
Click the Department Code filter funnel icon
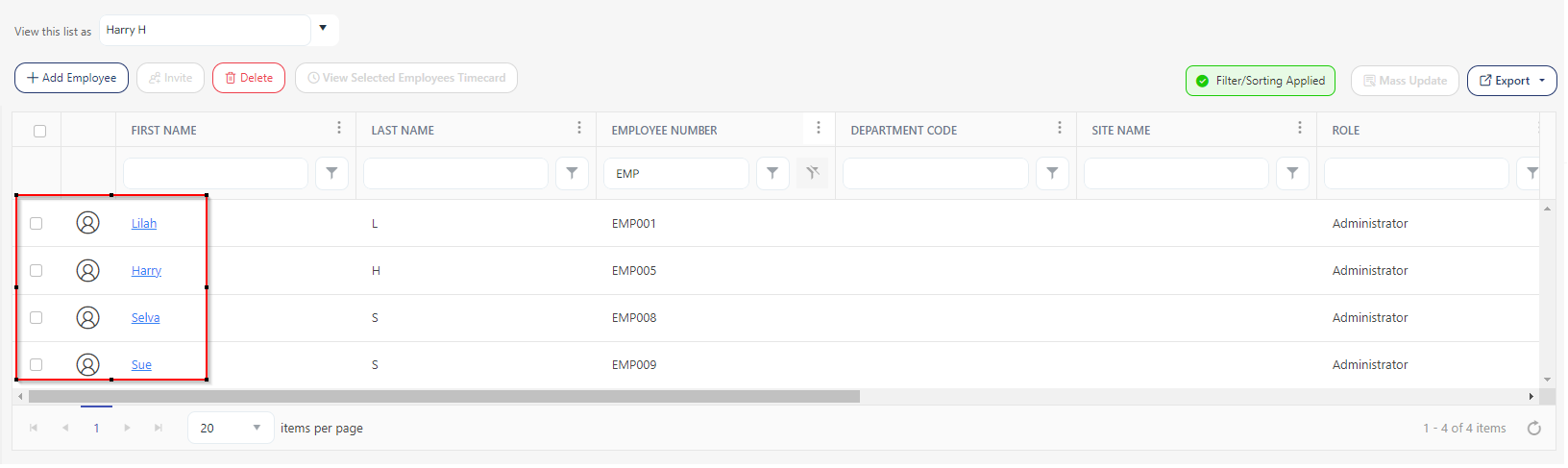[1052, 174]
